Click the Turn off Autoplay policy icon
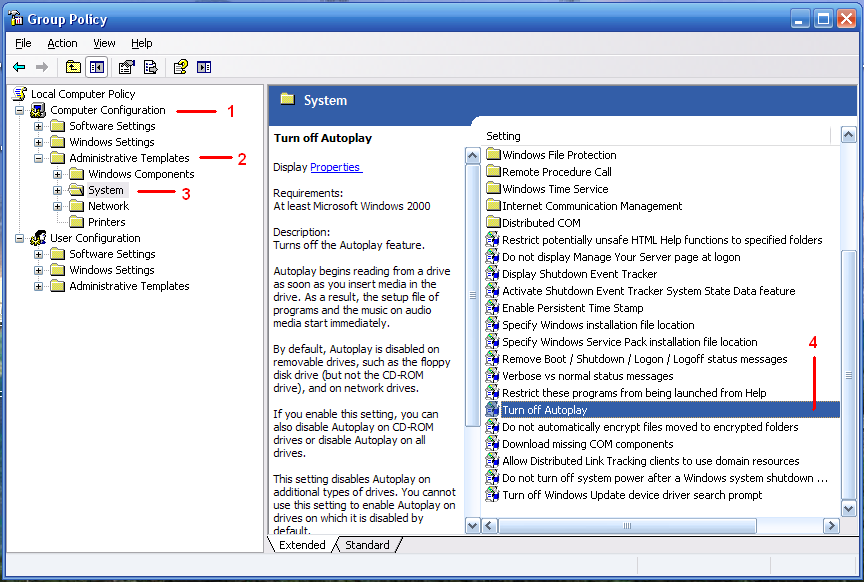The height and width of the screenshot is (582, 864). coord(492,410)
